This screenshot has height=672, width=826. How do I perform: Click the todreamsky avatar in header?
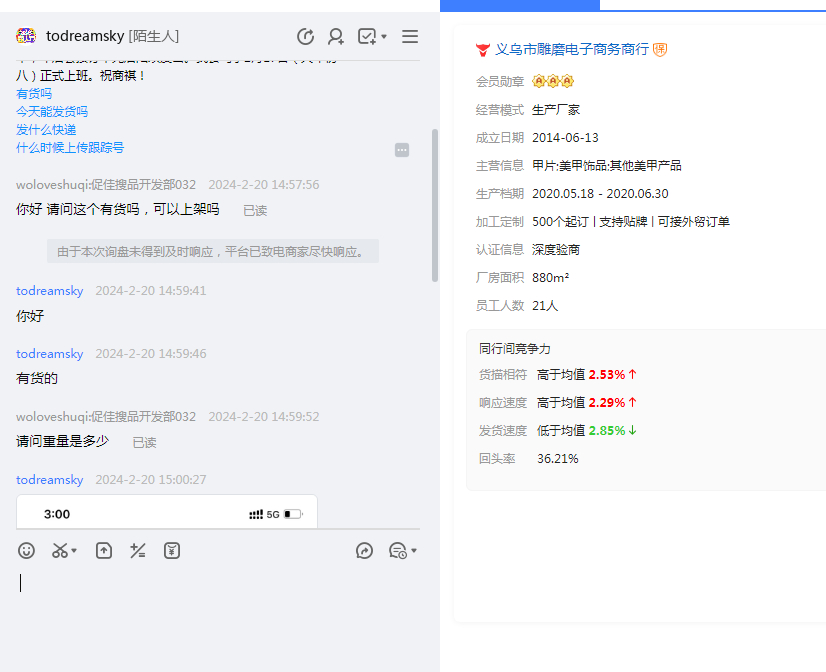pos(26,37)
